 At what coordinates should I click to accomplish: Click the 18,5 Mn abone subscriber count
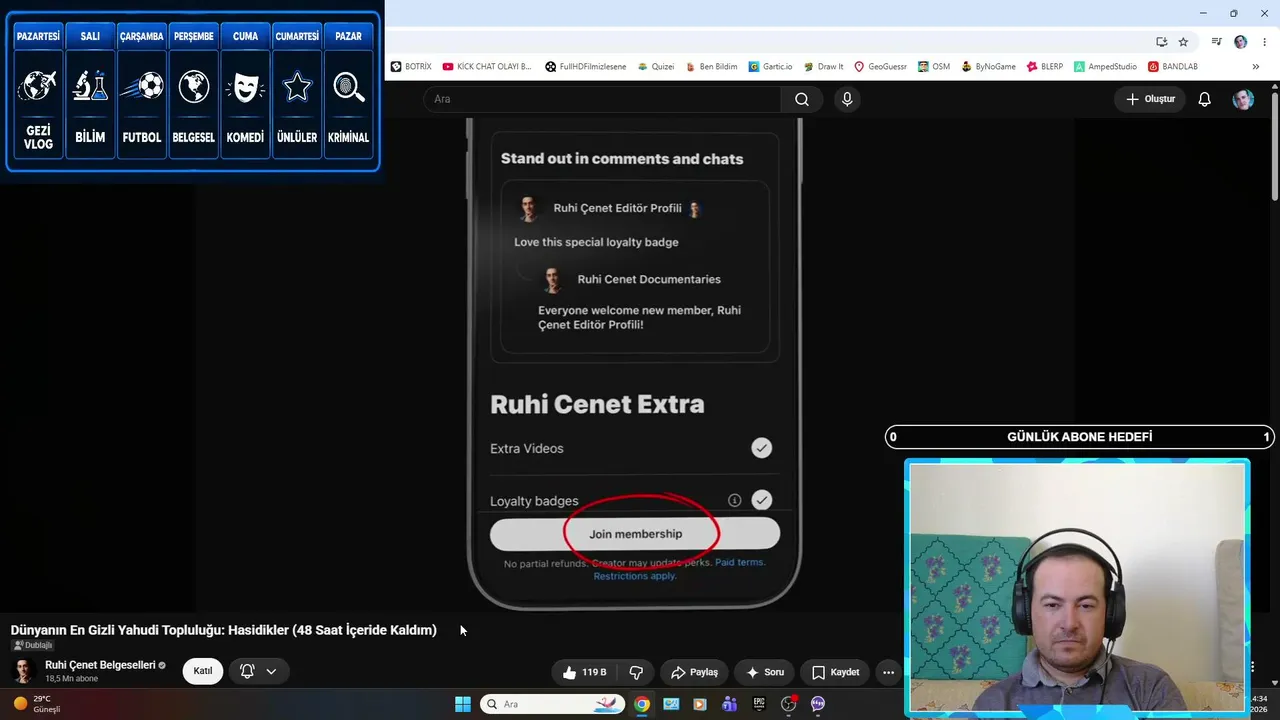[x=72, y=679]
